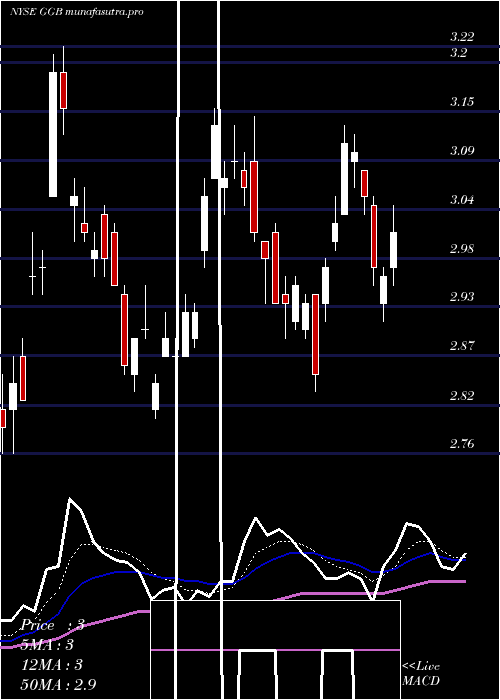Click the '50MA : 2.9' legend entry
Screen dimensions: 500x700
[x=59, y=684]
